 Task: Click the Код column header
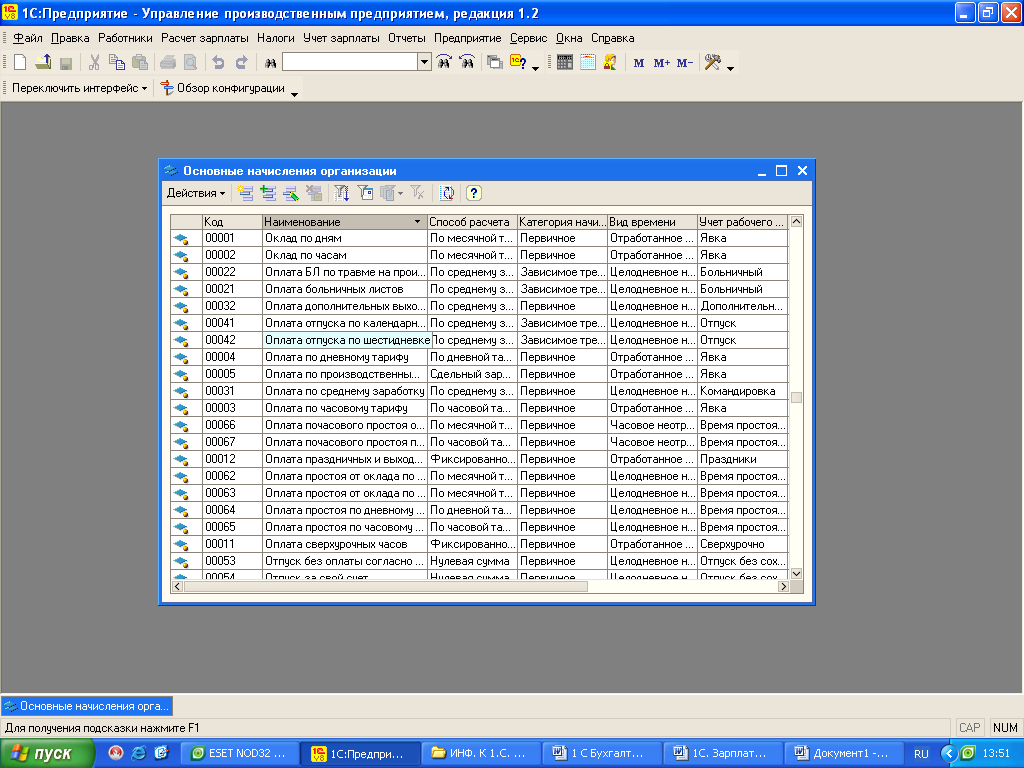click(x=232, y=222)
